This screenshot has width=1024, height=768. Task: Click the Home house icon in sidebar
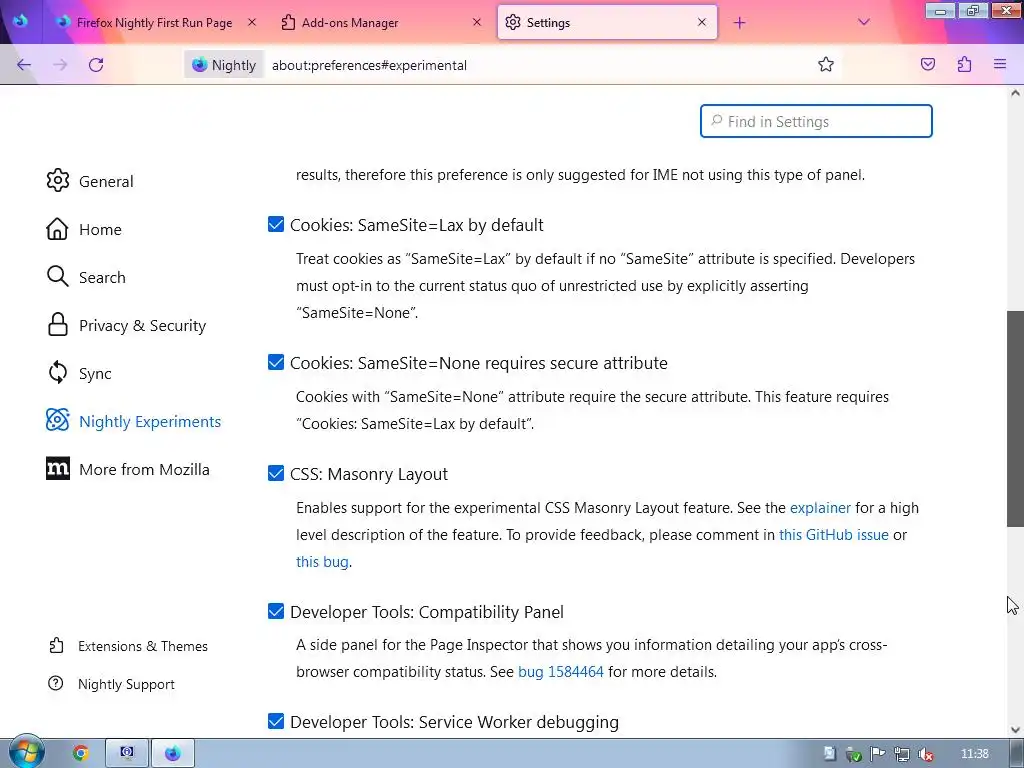(x=57, y=229)
